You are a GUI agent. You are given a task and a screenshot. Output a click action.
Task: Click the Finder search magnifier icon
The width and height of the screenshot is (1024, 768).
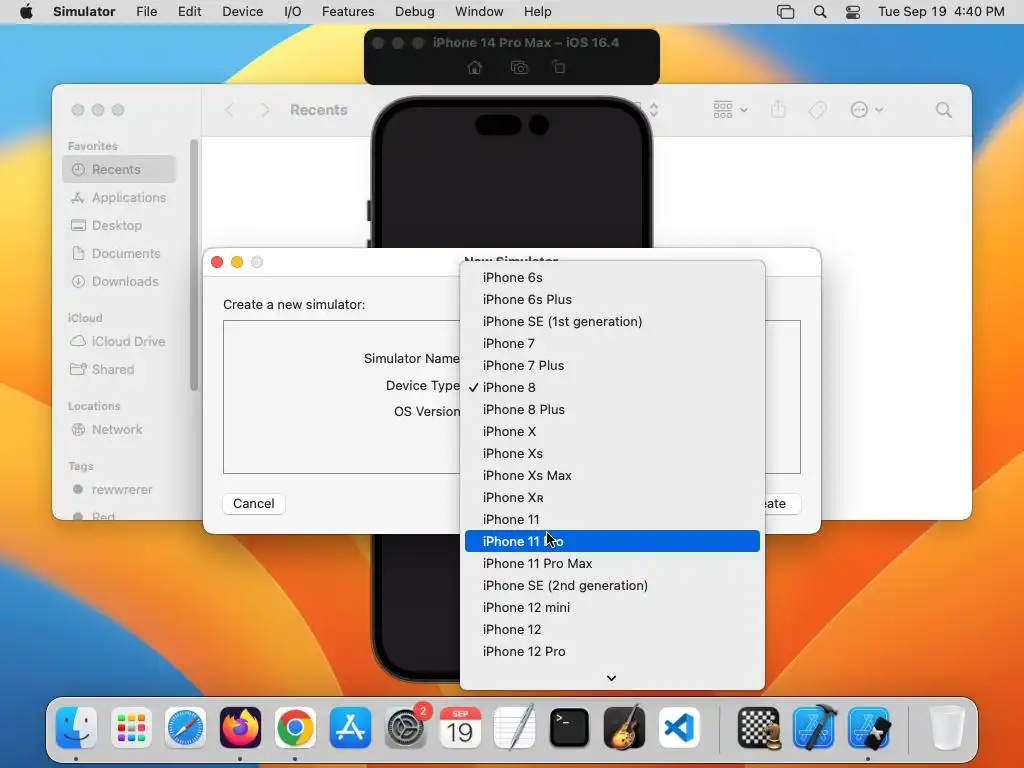943,110
